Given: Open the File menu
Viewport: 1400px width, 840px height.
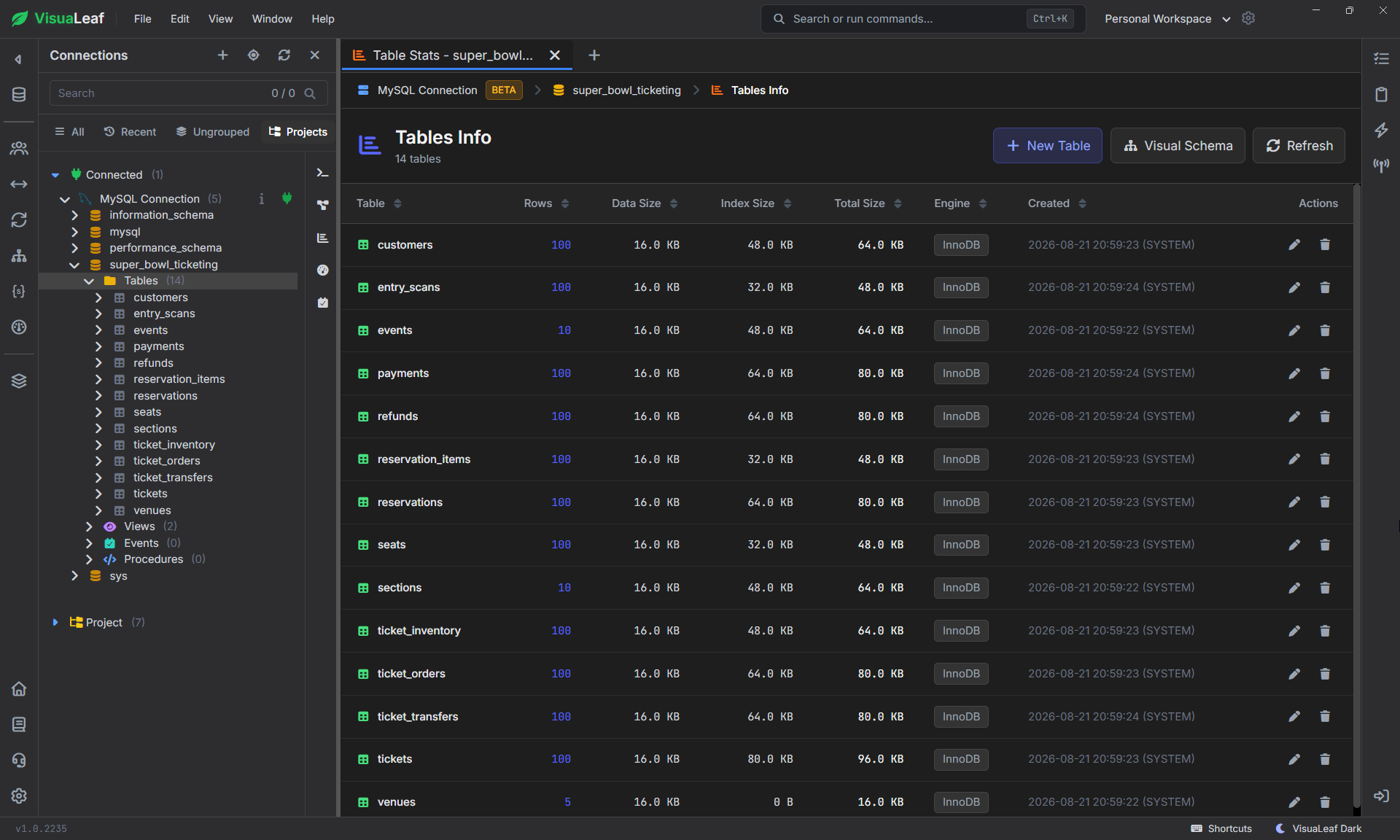Looking at the screenshot, I should tap(143, 19).
